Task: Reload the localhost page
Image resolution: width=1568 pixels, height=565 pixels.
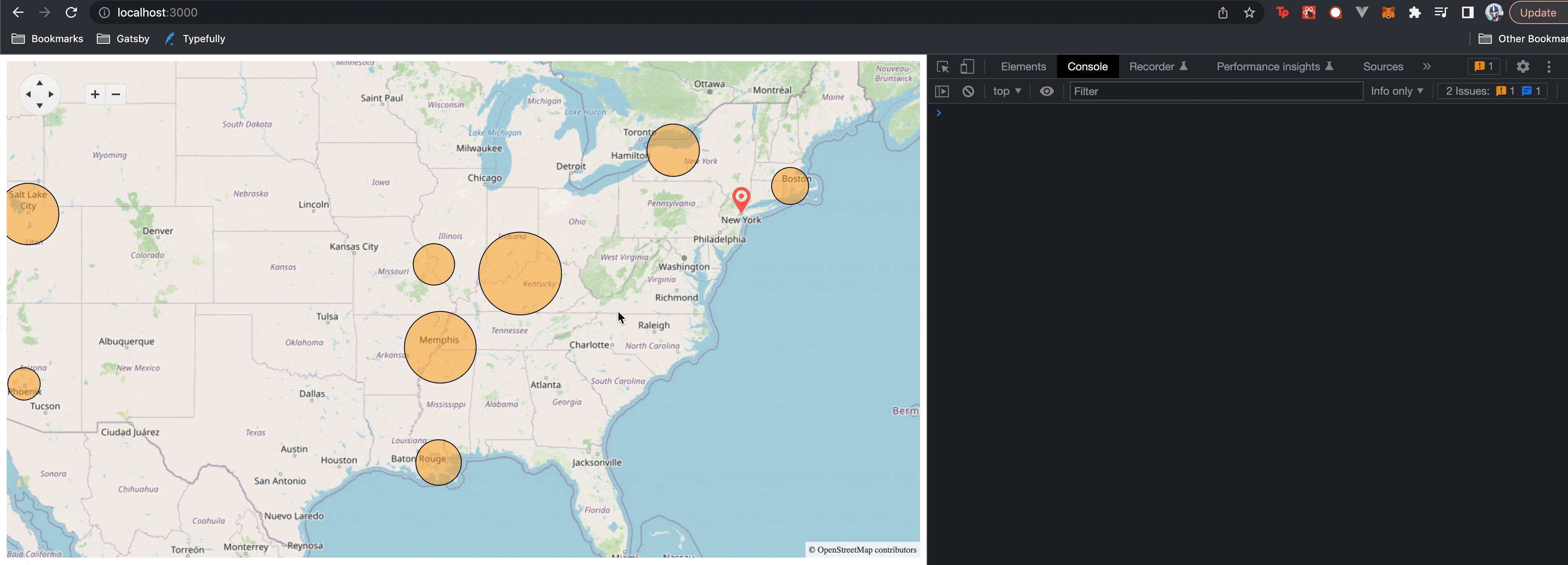Action: click(71, 12)
